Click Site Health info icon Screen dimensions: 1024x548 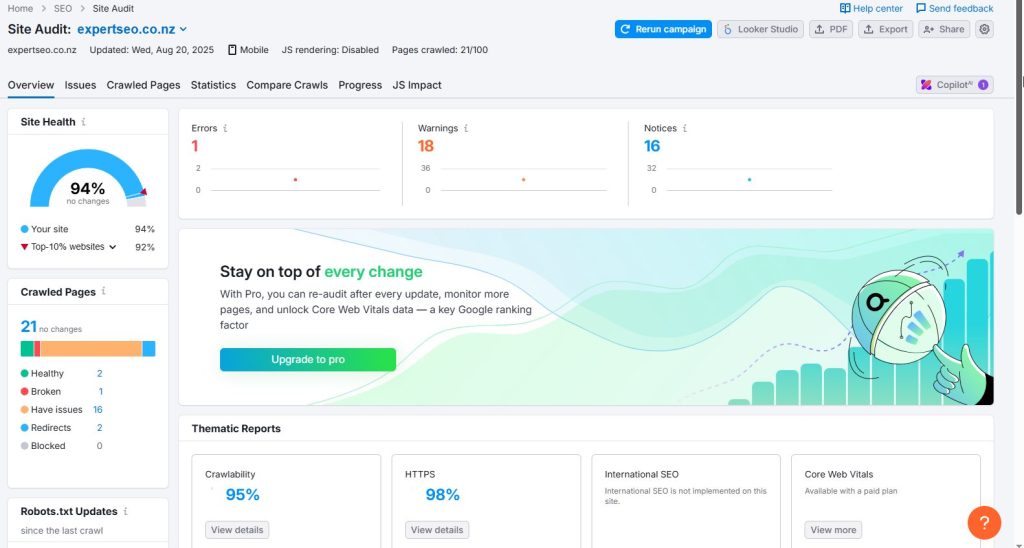pos(84,122)
